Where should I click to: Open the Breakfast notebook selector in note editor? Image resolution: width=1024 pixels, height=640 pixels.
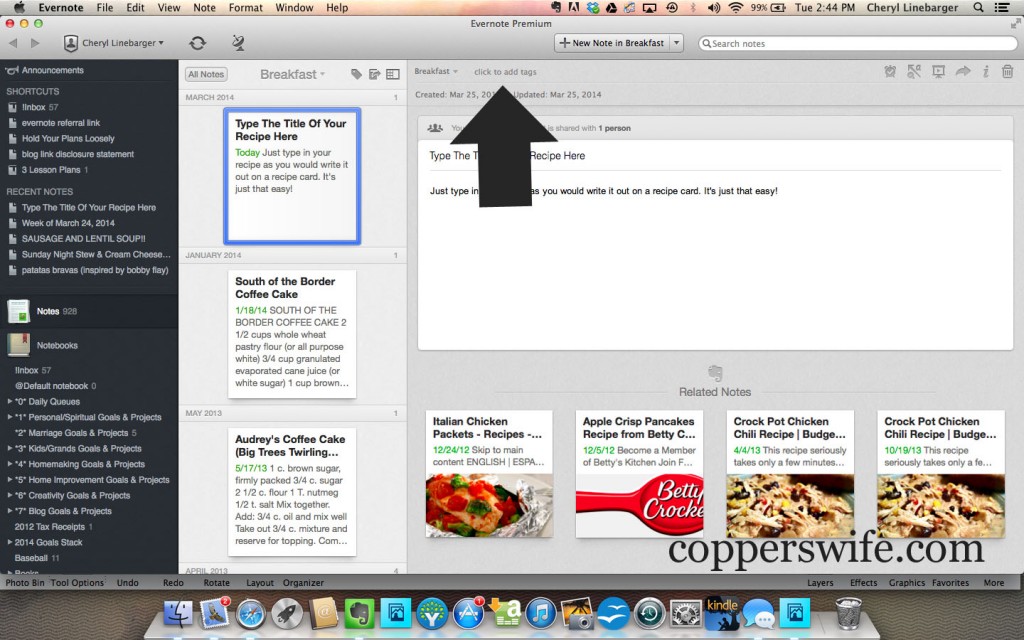436,71
